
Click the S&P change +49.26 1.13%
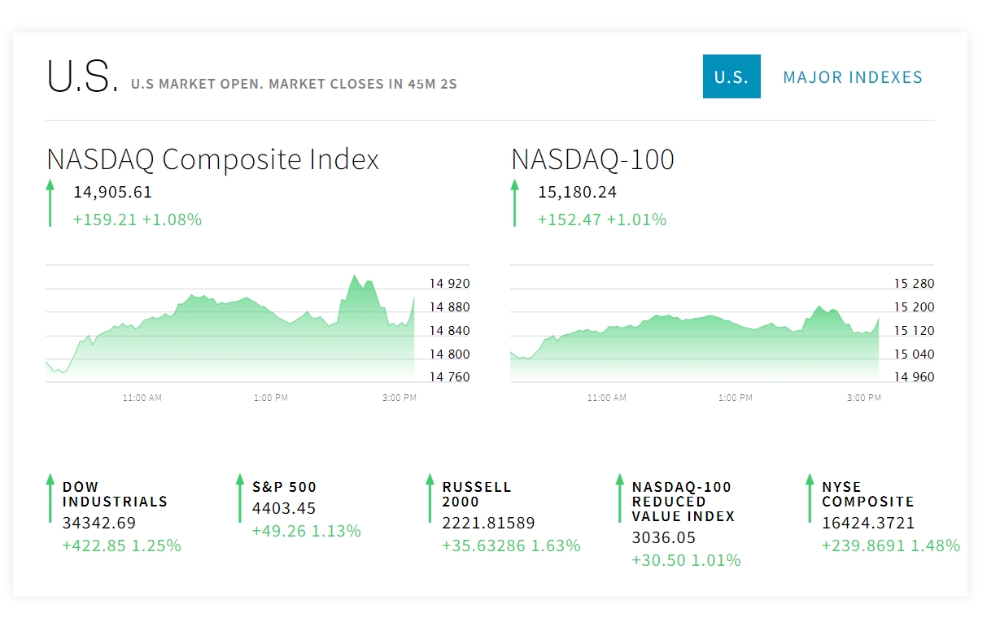tap(307, 531)
